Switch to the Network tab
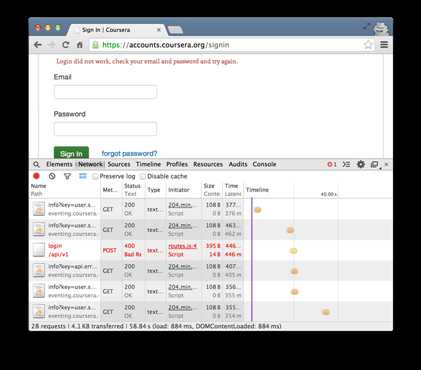This screenshot has width=421, height=370. 90,164
